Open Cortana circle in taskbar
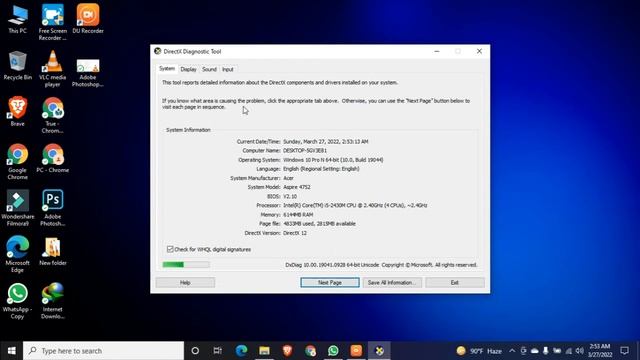This screenshot has width=640, height=360. pos(195,351)
